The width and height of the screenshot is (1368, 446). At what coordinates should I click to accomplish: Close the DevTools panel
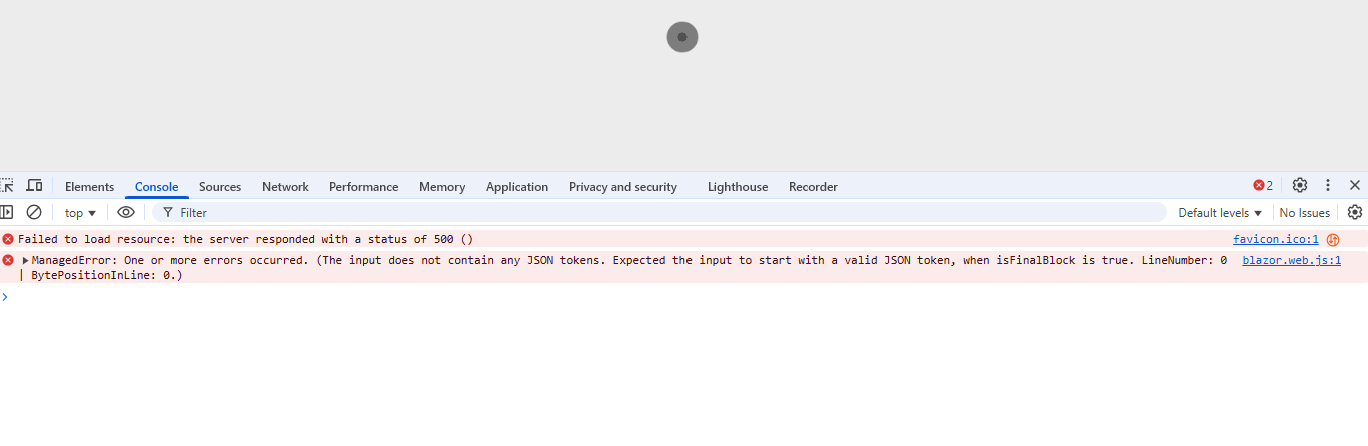point(1355,186)
